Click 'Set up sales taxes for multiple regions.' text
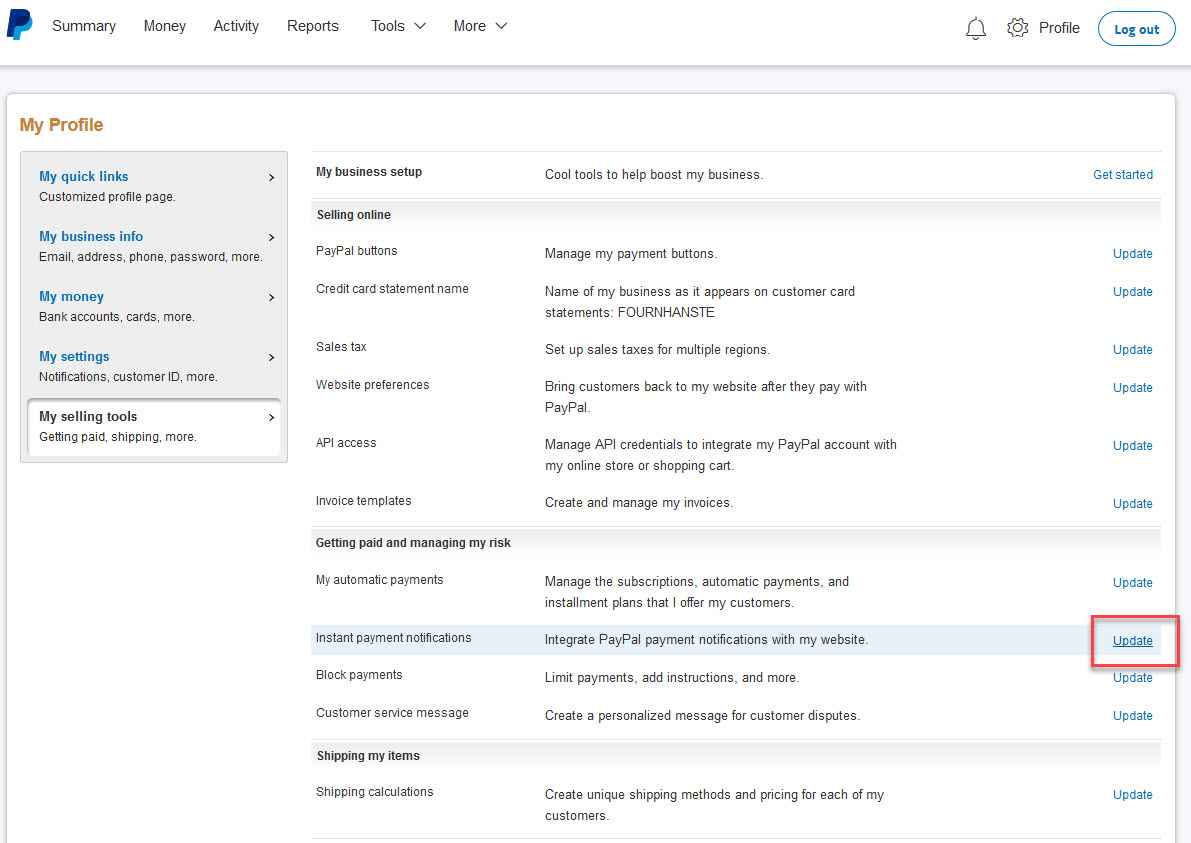This screenshot has width=1191, height=843. (658, 349)
